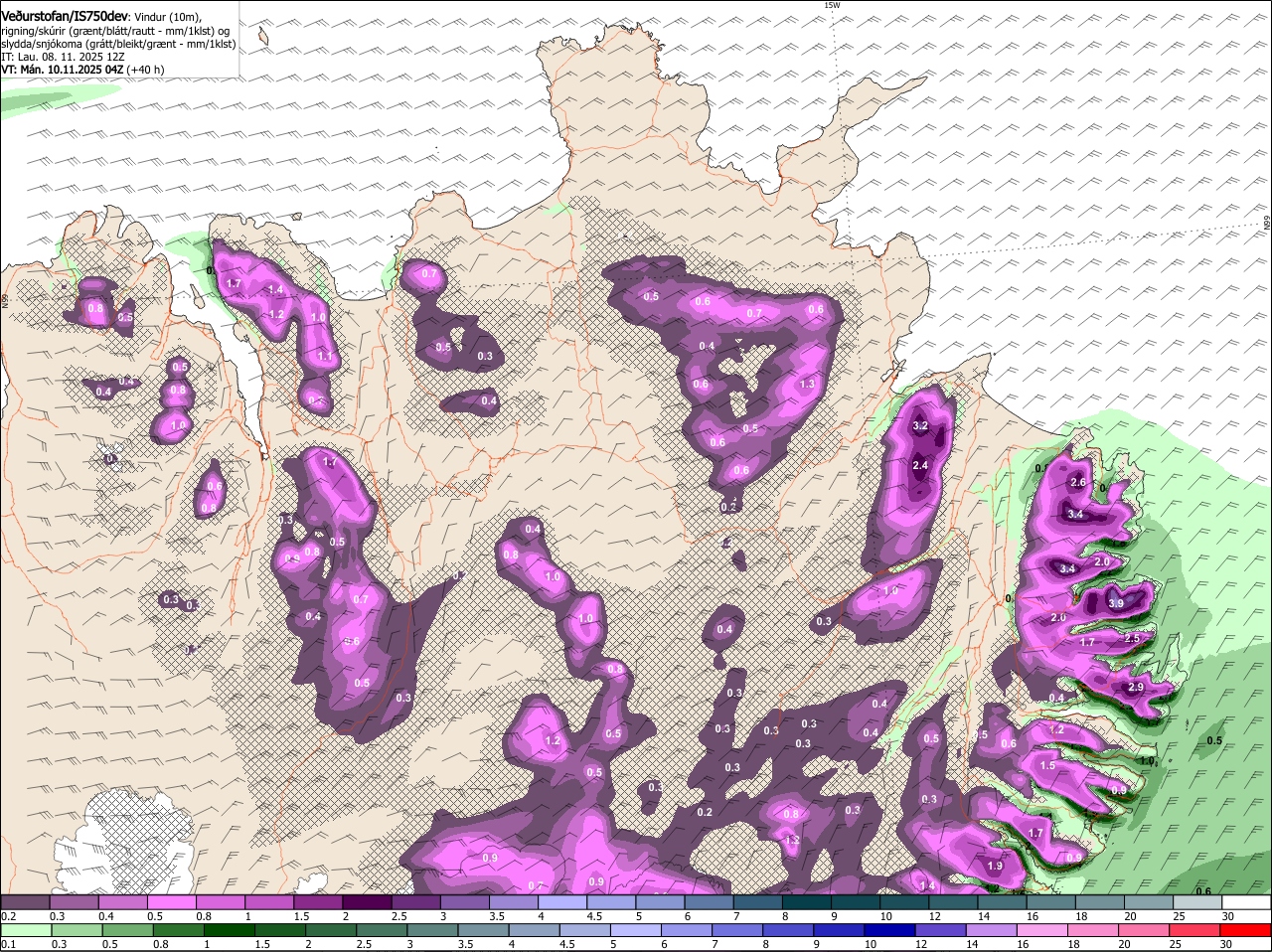Click the 1.3 precipitation value on the map
Image resolution: width=1272 pixels, height=952 pixels.
coord(807,384)
